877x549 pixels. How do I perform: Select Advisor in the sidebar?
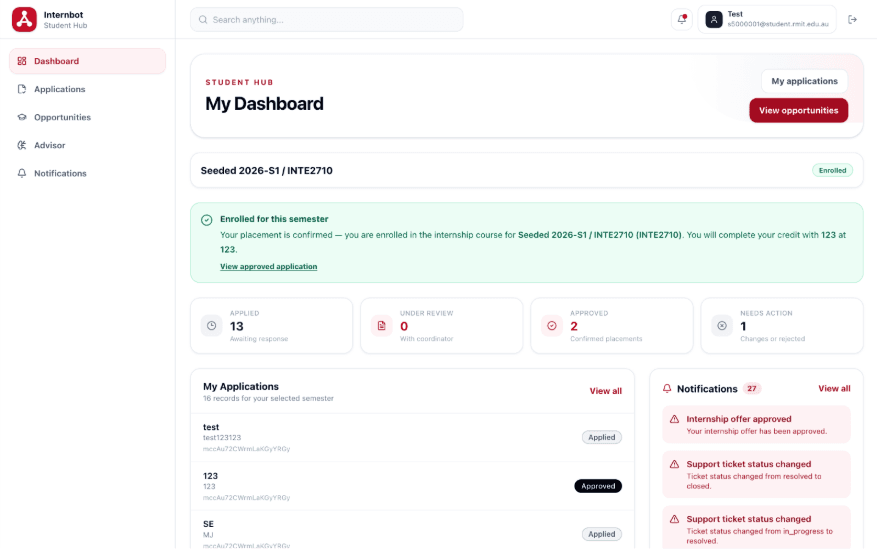tap(87, 145)
